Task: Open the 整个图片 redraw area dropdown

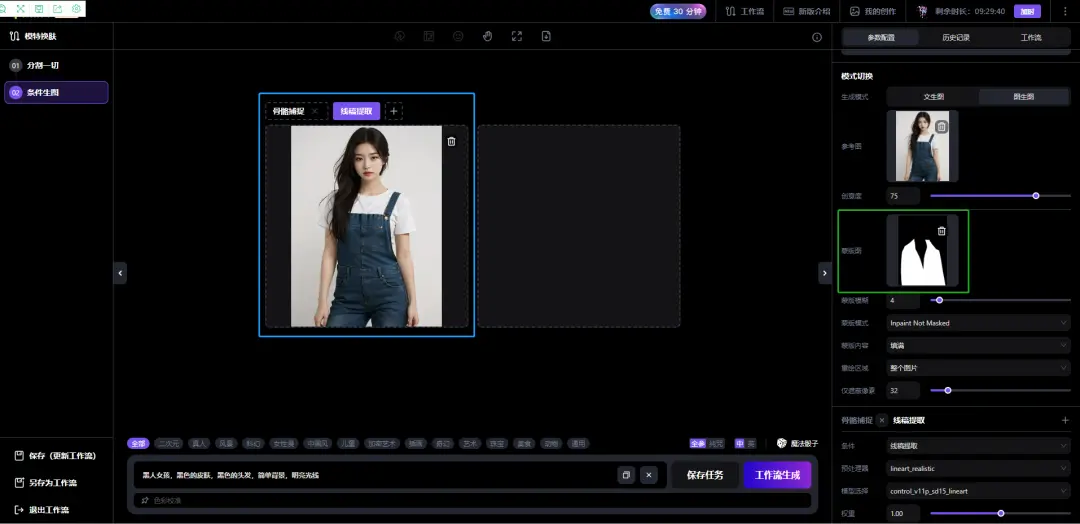Action: [978, 368]
